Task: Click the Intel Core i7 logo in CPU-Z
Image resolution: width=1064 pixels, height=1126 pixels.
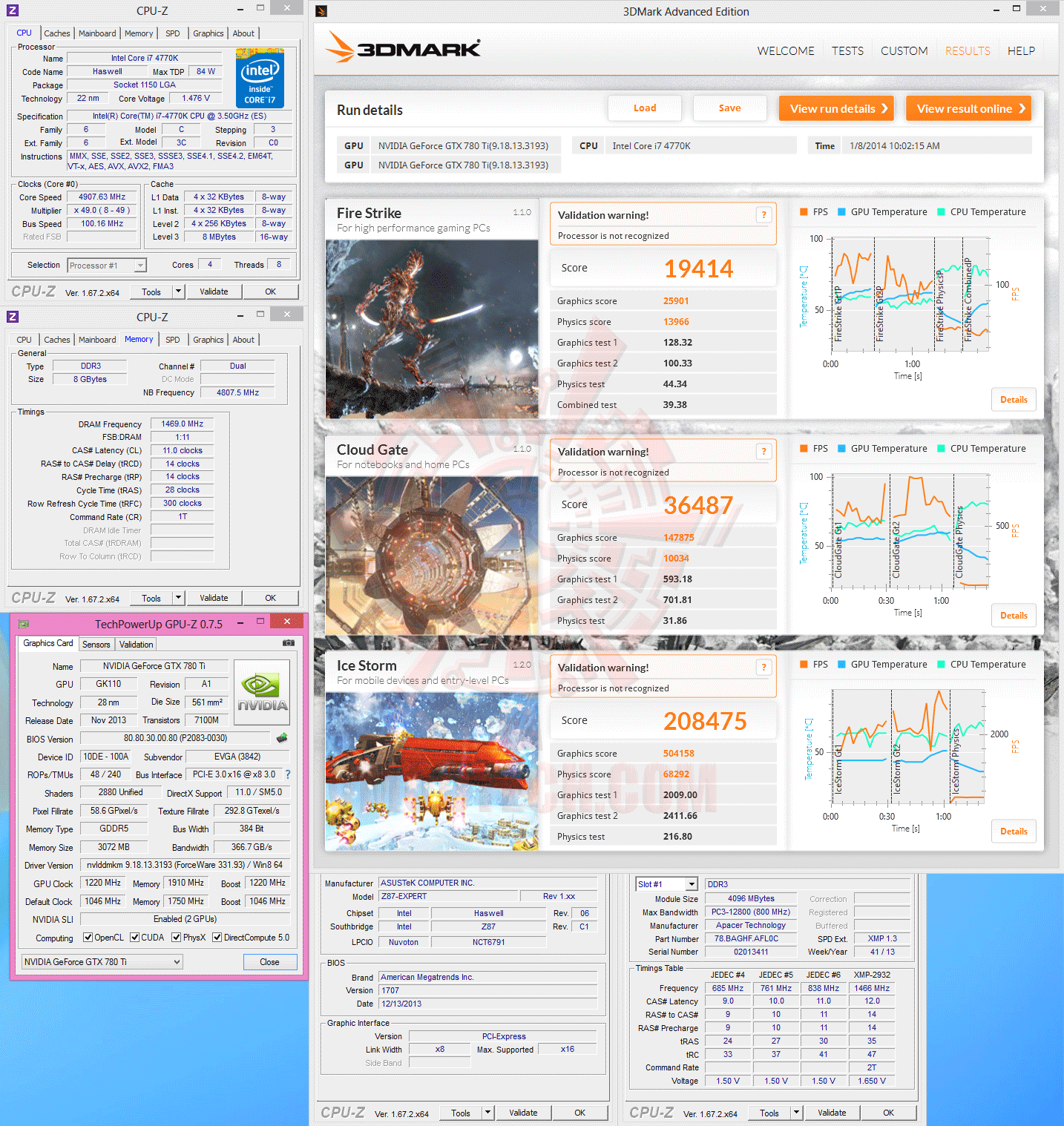Action: (260, 79)
